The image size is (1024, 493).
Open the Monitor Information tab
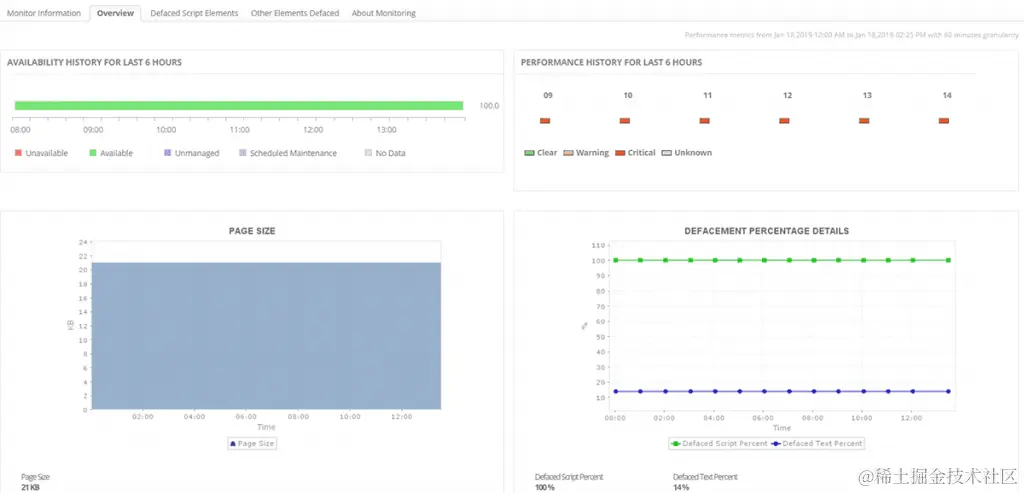tap(44, 13)
